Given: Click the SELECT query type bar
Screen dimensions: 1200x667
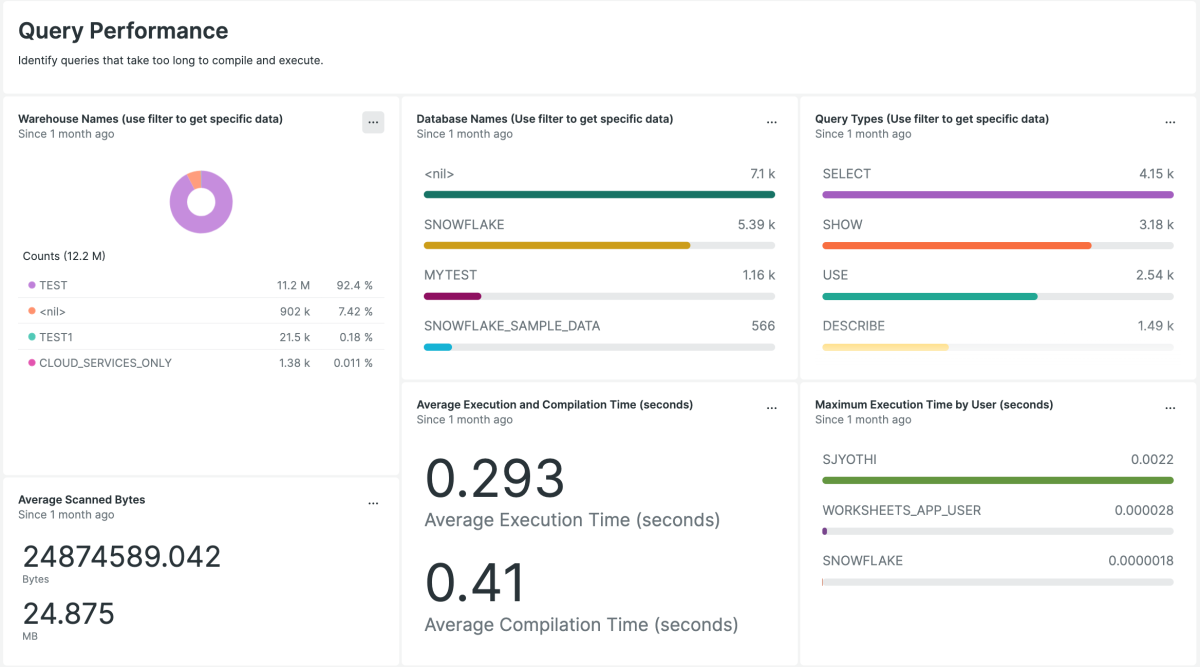Looking at the screenshot, I should (997, 194).
